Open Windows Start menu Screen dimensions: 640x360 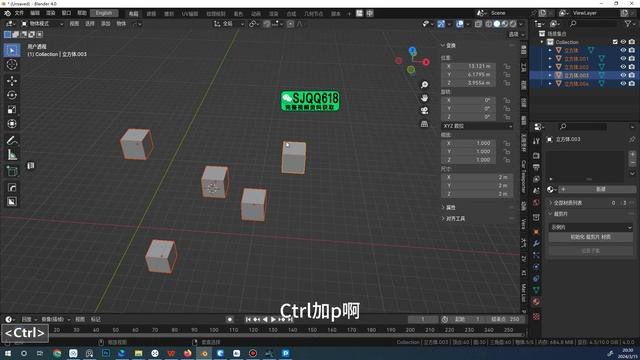click(x=7, y=353)
